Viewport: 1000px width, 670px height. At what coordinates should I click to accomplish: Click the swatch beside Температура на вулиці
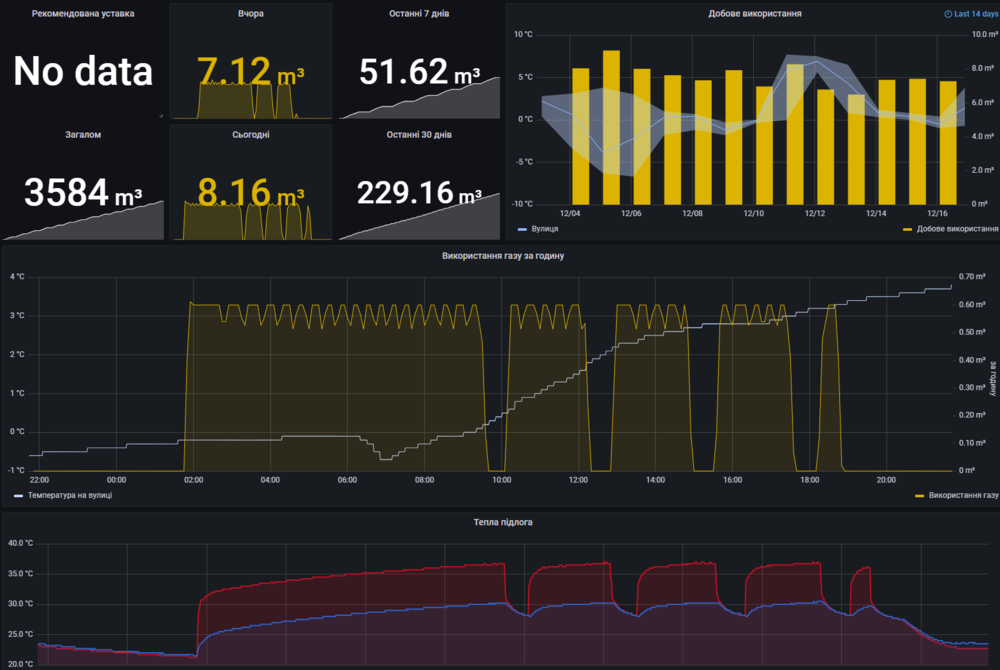coord(18,496)
